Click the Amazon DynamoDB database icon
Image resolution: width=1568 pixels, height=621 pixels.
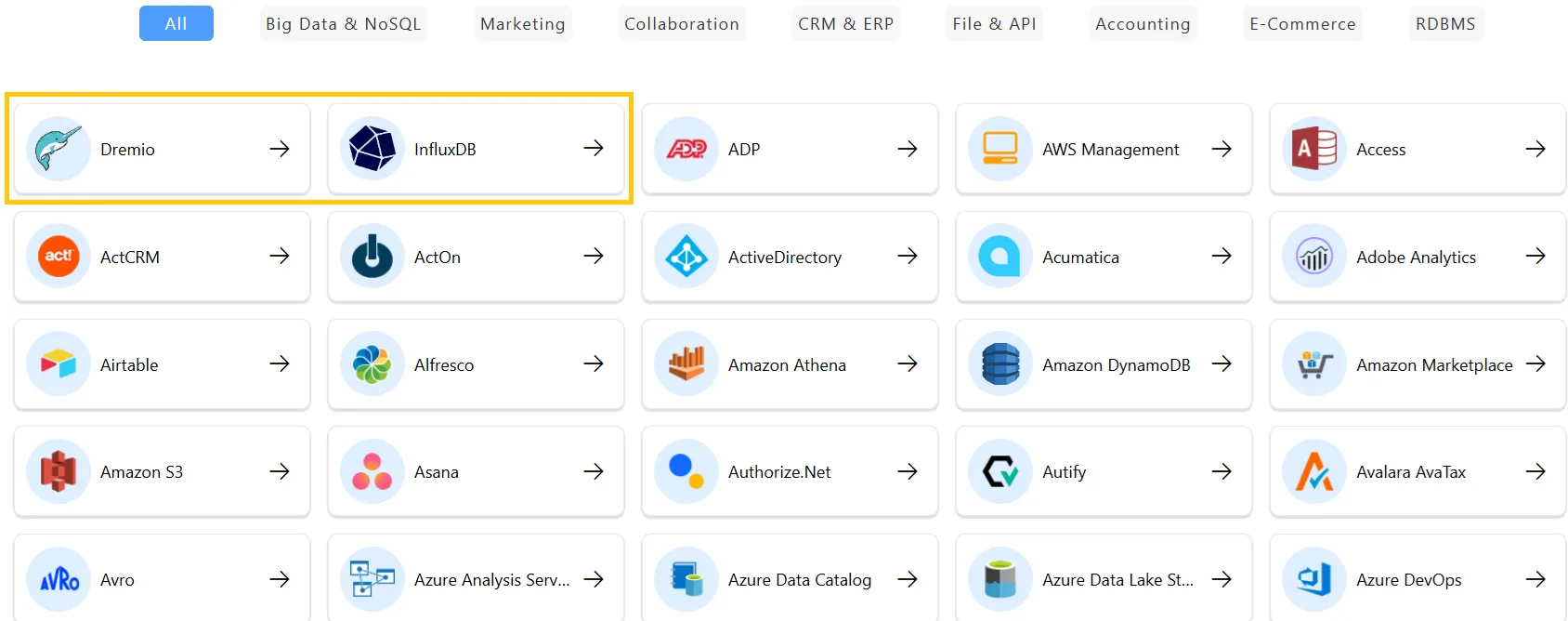click(x=1000, y=364)
